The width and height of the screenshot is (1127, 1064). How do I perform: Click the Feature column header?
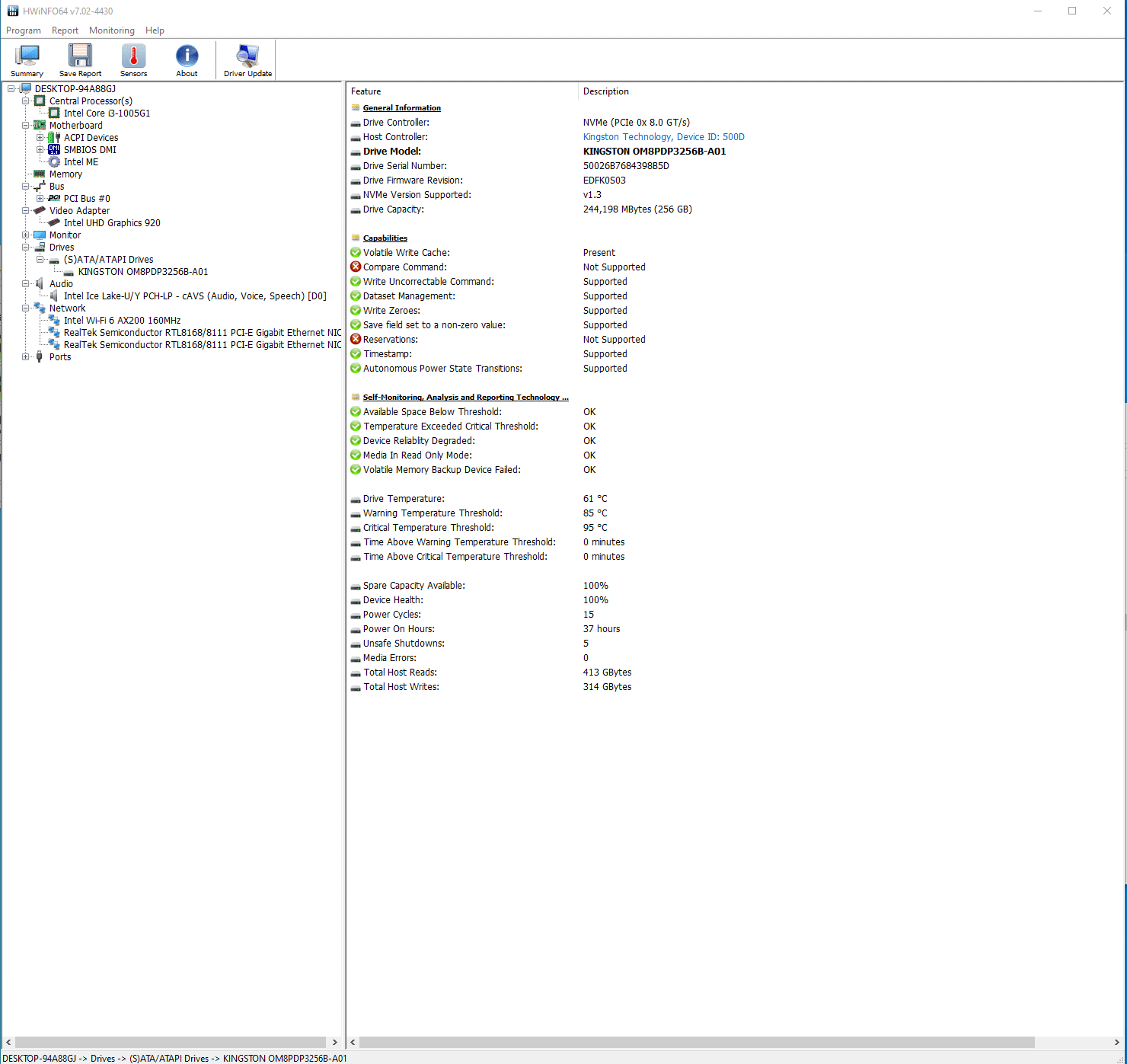point(462,91)
